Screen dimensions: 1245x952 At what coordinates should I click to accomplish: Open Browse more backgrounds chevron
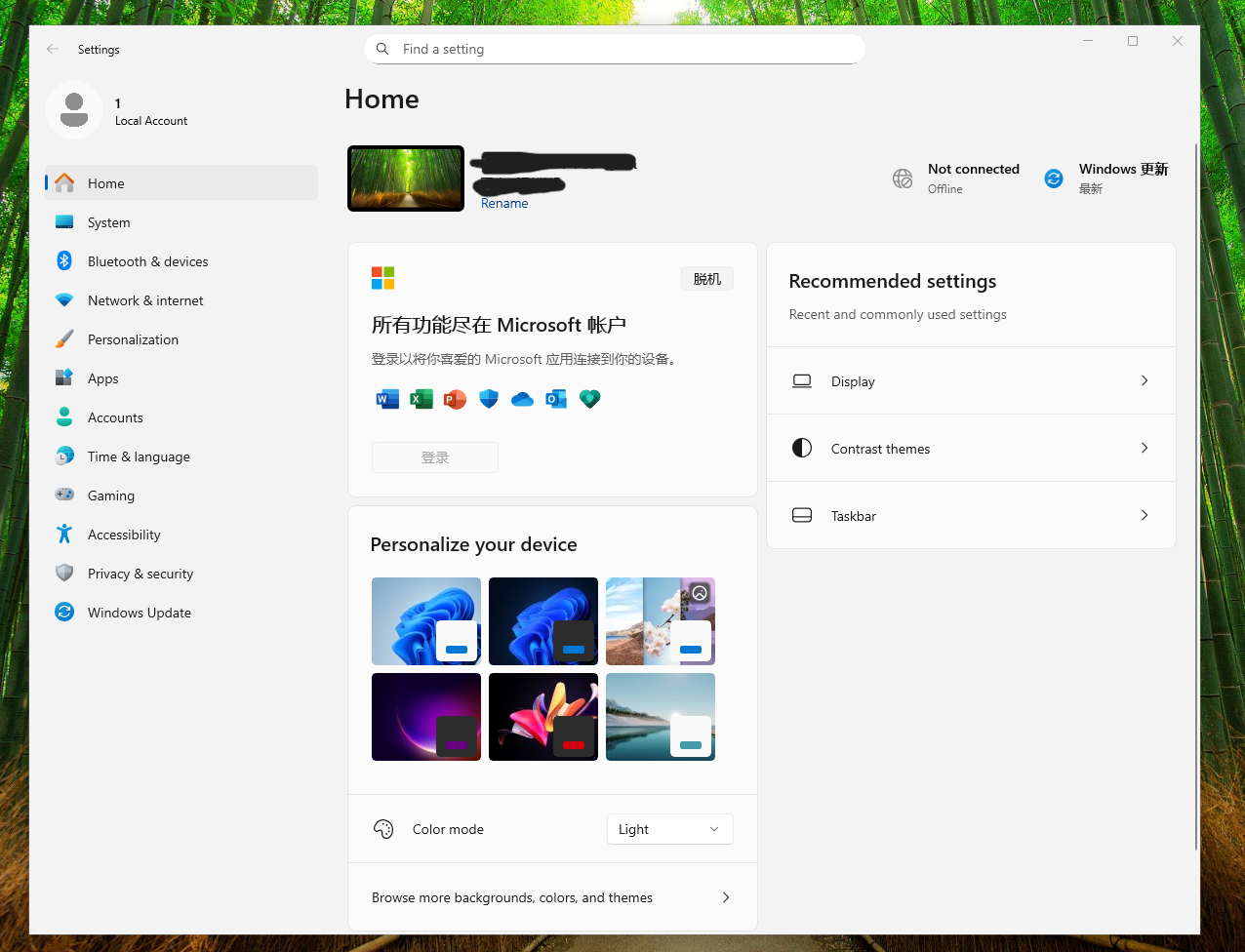point(726,897)
